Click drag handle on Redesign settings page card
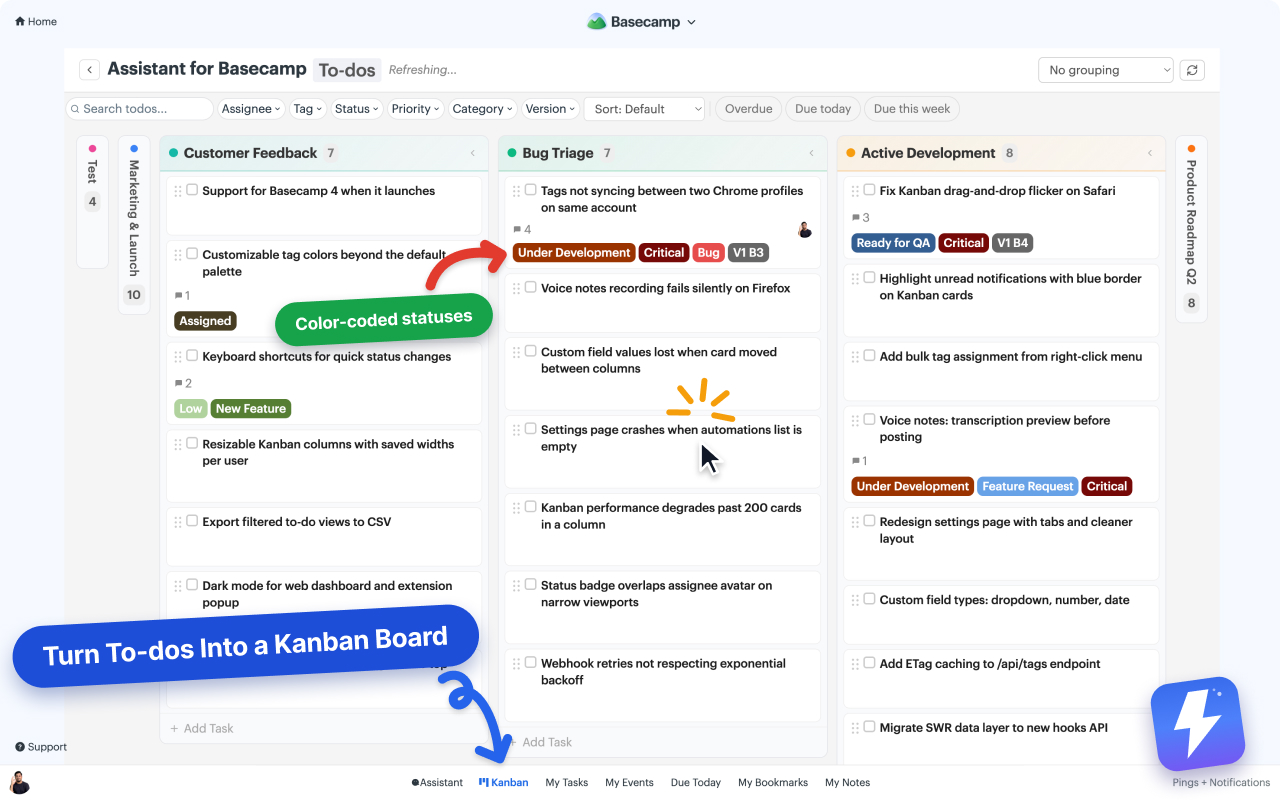1280x800 pixels. click(x=855, y=522)
